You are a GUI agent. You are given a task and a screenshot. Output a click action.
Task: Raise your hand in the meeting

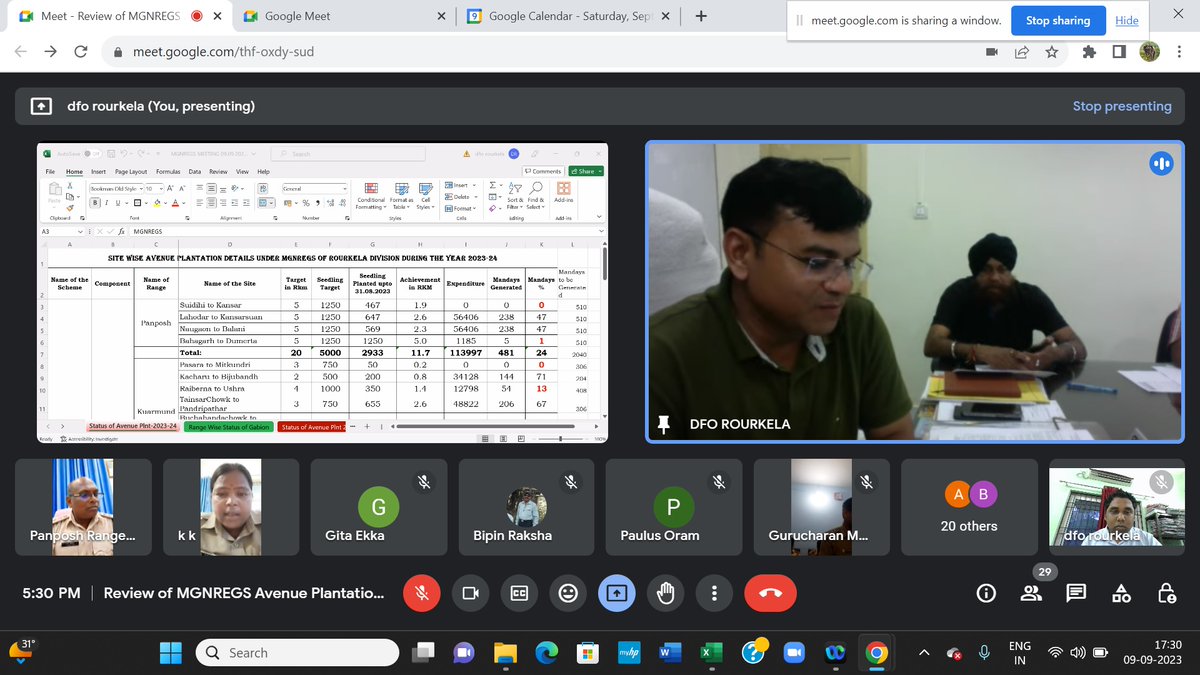point(666,592)
